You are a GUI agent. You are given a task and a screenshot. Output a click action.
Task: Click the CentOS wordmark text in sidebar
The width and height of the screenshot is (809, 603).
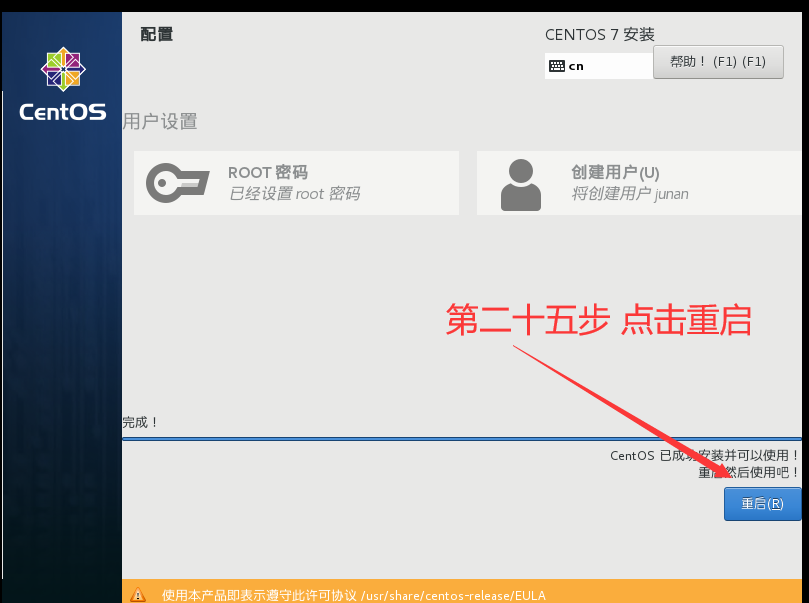pyautogui.click(x=63, y=112)
